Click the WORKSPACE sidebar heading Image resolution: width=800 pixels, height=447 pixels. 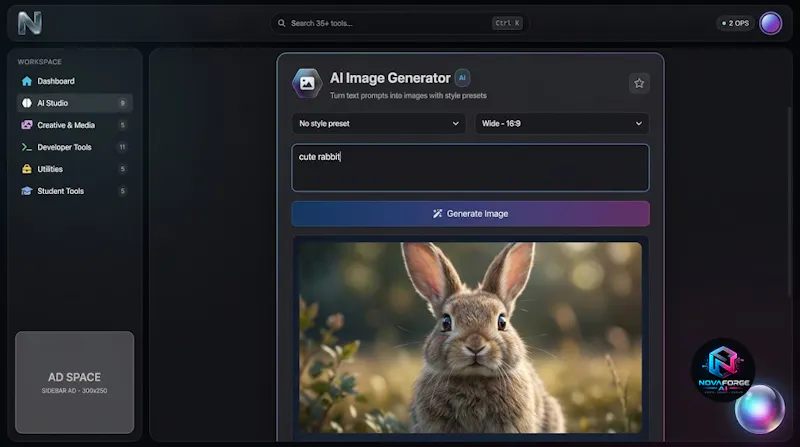[39, 62]
